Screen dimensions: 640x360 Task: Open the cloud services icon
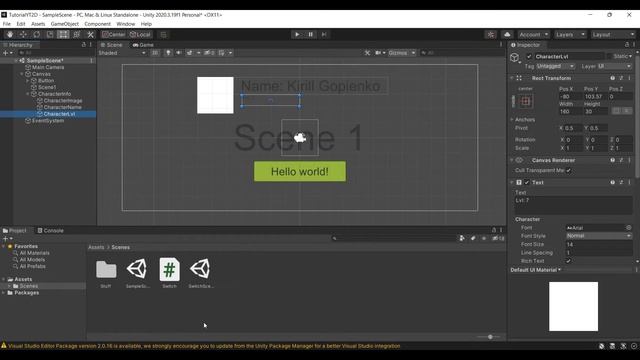(507, 35)
